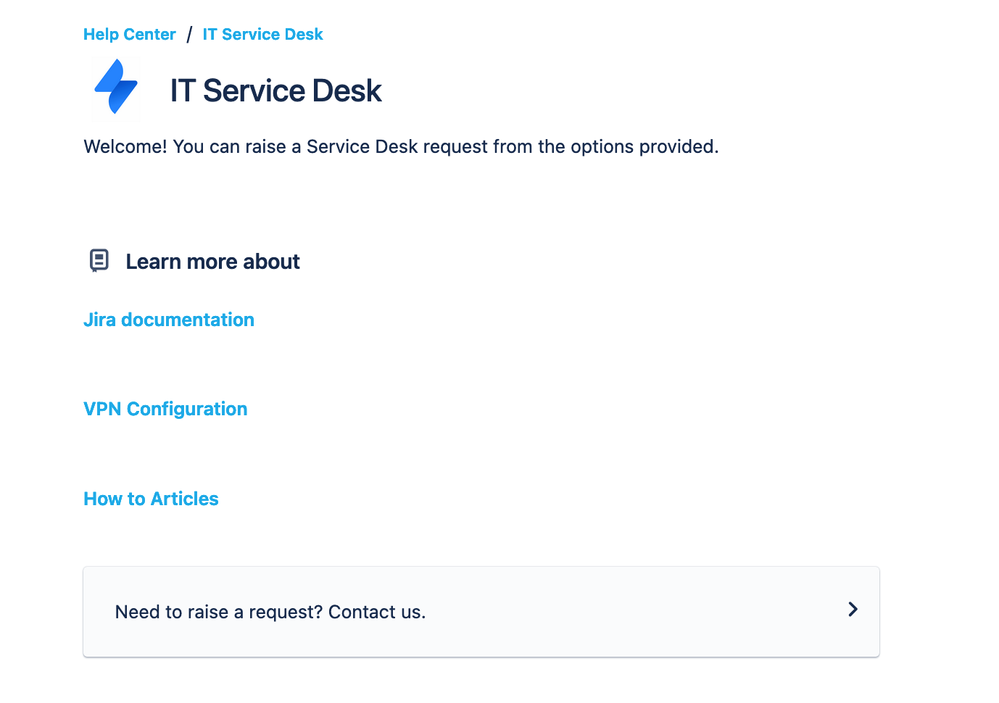999x703 pixels.
Task: Click the word 'Articles' in How to link
Action: tap(185, 499)
